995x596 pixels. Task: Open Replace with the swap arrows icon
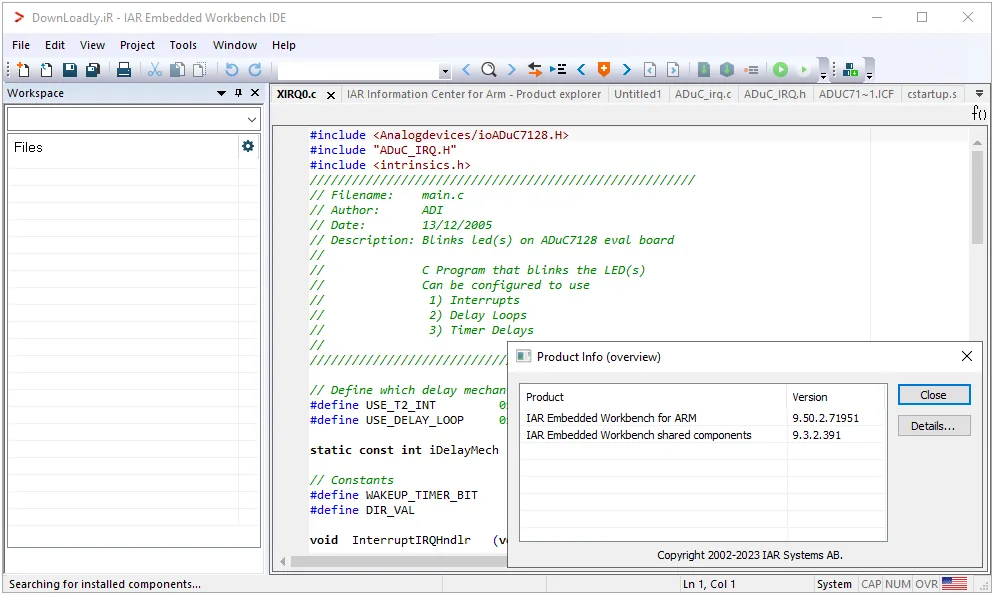tap(535, 70)
